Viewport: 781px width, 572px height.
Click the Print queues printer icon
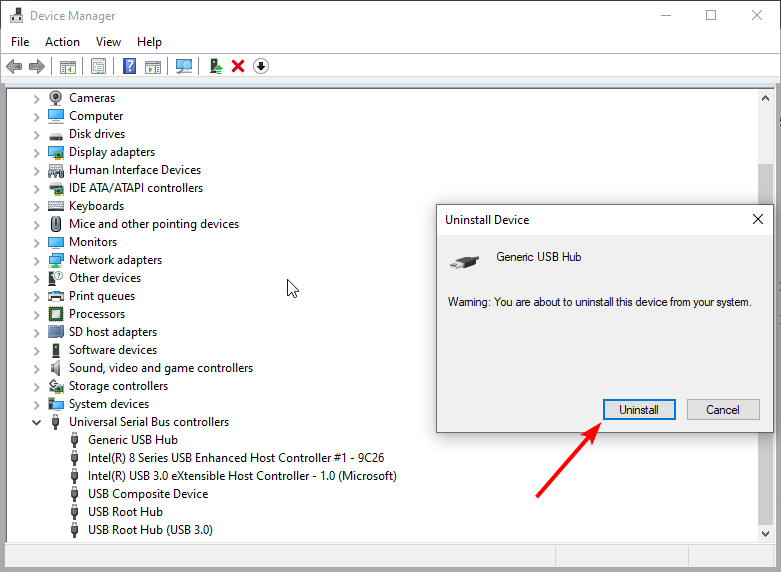56,296
